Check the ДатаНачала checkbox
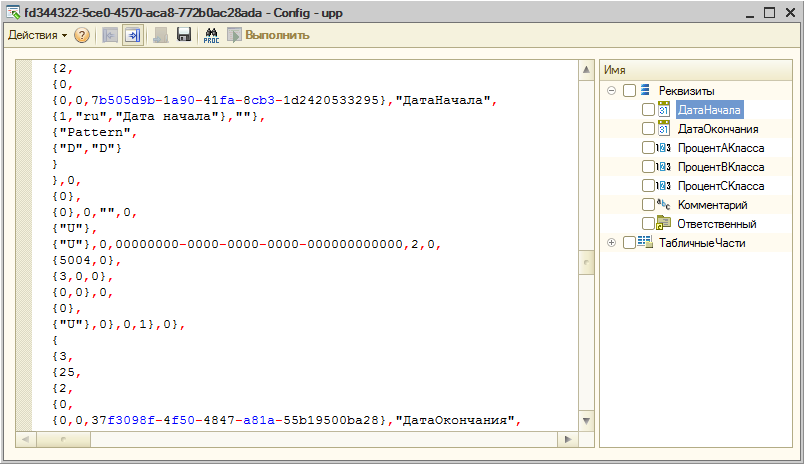Viewport: 804px width, 464px height. pos(648,110)
